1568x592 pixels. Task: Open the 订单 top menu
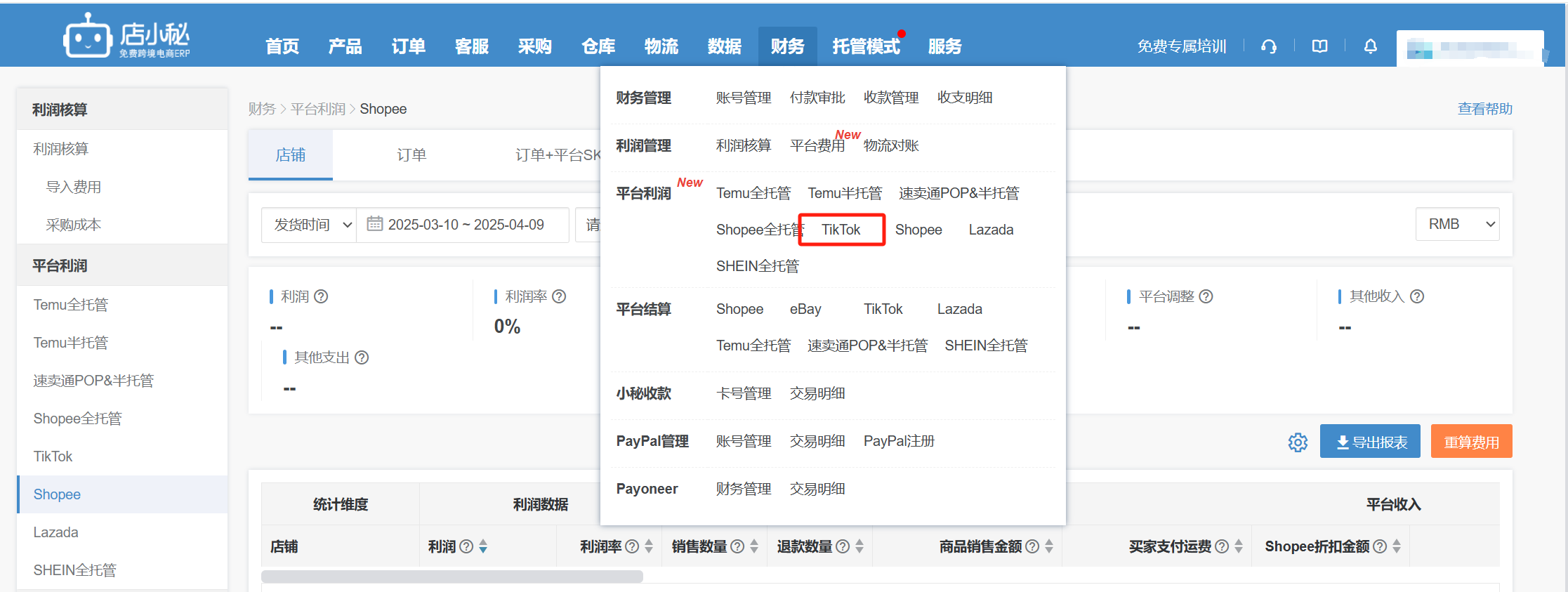pyautogui.click(x=409, y=46)
